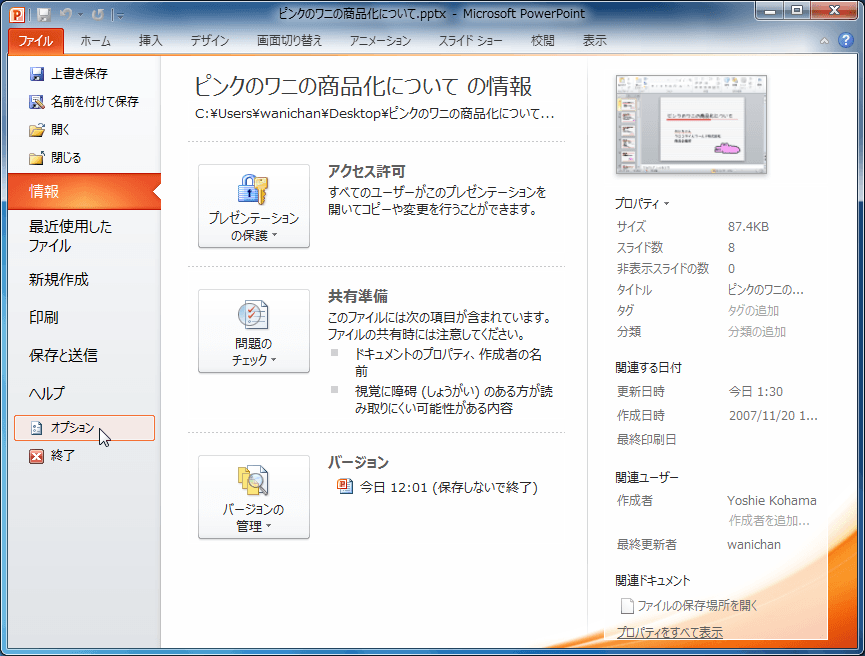Click the スライド数 label in properties
865x656 pixels.
click(639, 248)
